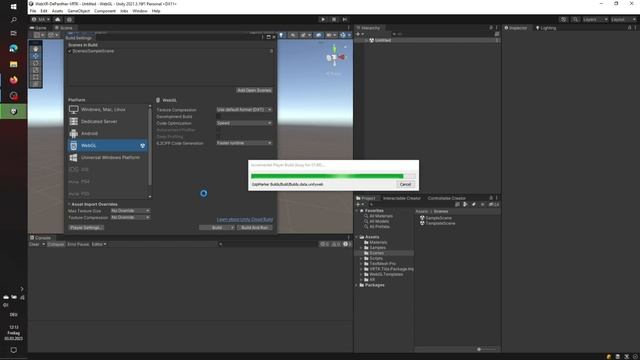Screen dimensions: 640x360
Task: Toggle the Development Build checkbox
Action: 218,116
